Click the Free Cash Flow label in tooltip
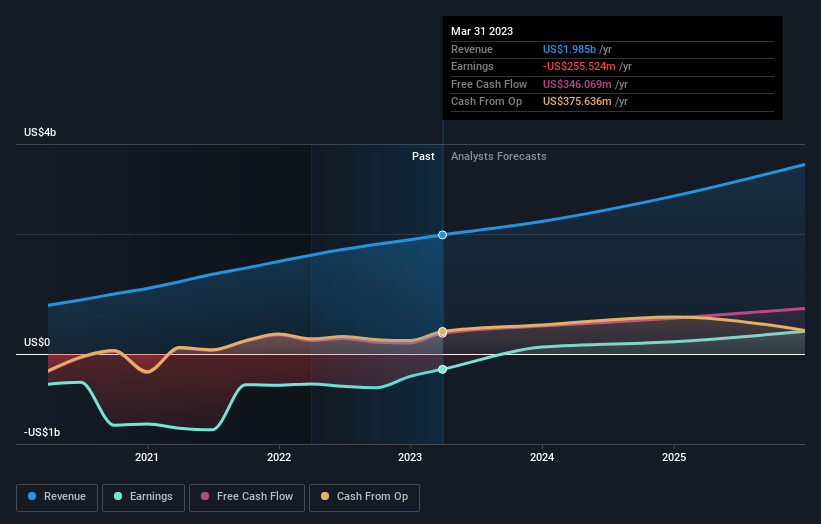 point(489,84)
